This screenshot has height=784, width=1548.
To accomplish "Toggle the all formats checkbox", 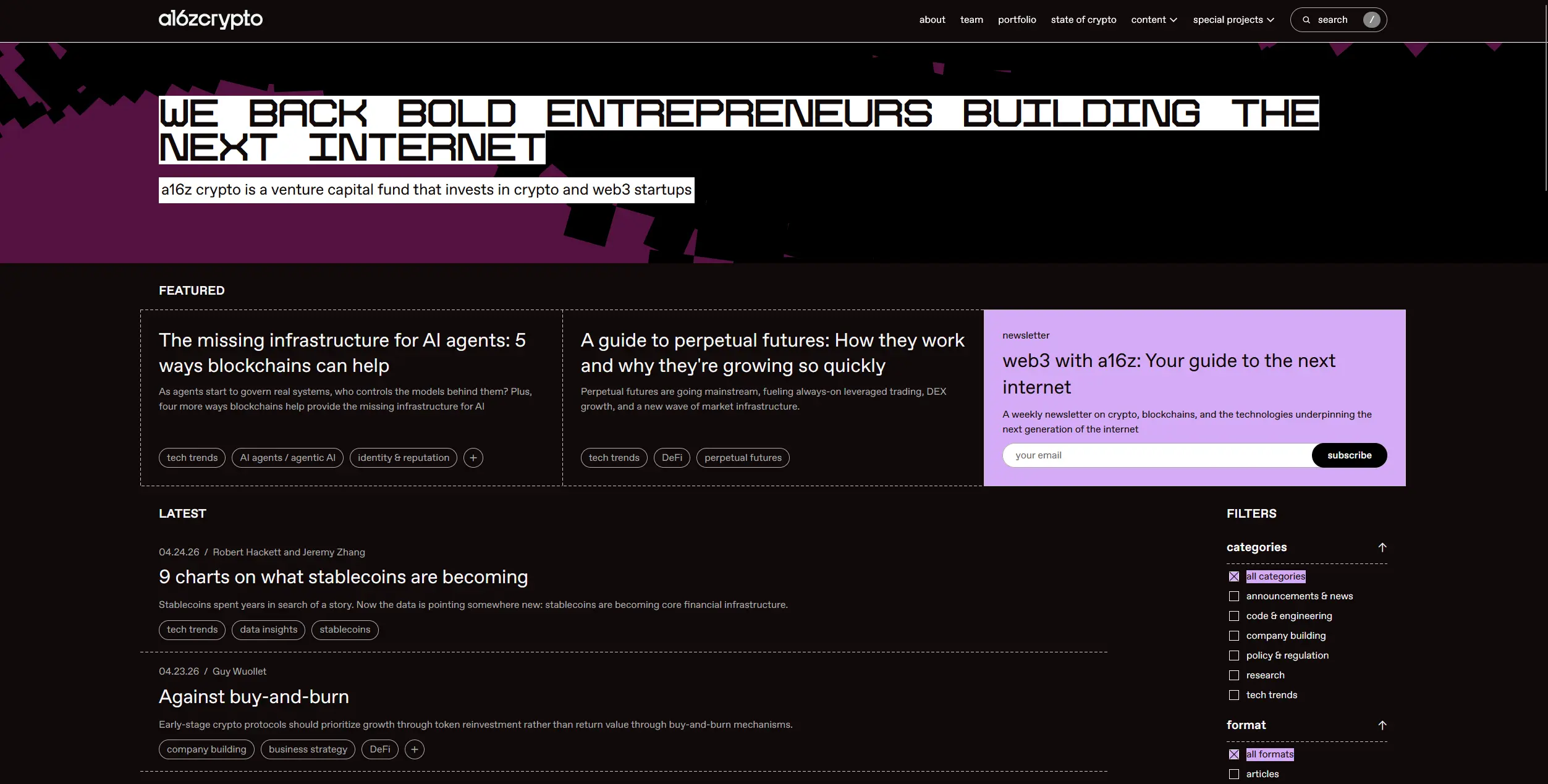I will [1234, 754].
